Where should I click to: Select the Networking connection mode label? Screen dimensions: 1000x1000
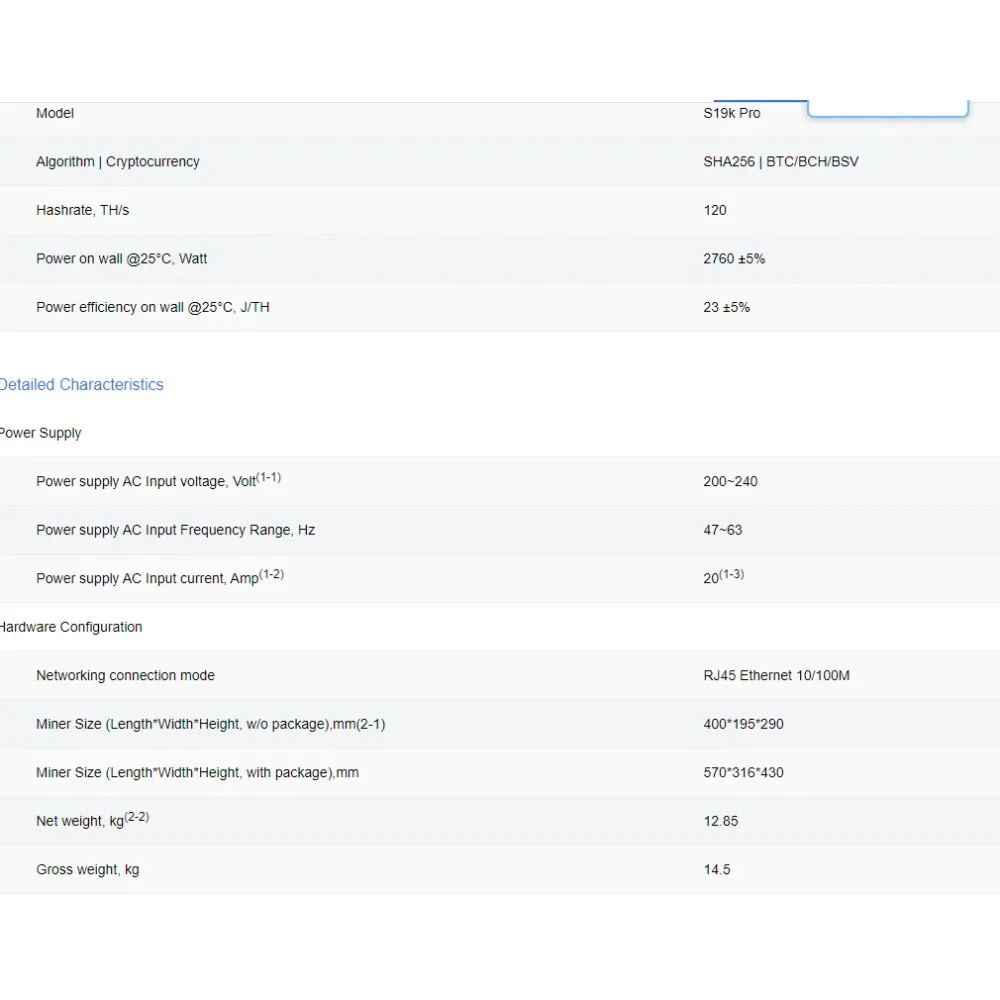(x=125, y=675)
